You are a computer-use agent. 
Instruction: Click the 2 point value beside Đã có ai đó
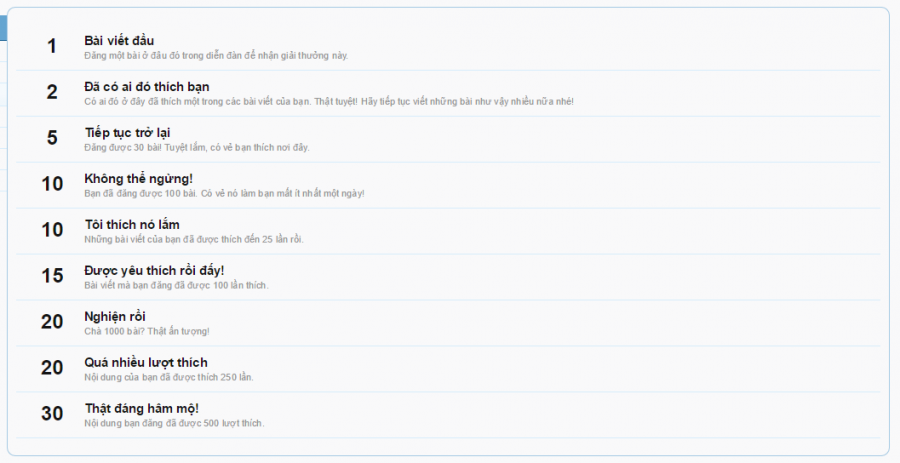pyautogui.click(x=52, y=92)
